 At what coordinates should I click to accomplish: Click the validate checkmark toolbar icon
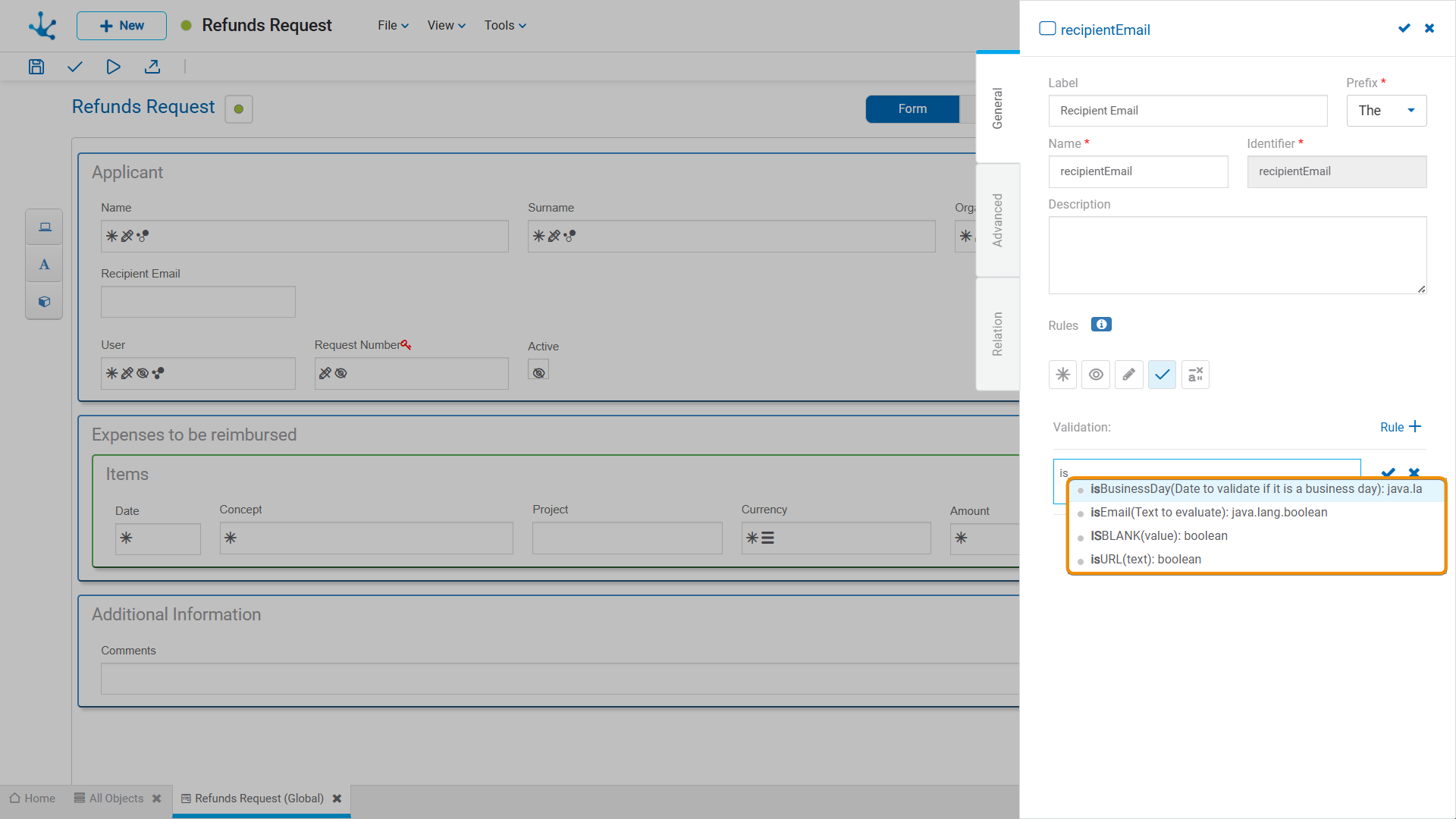[x=74, y=67]
